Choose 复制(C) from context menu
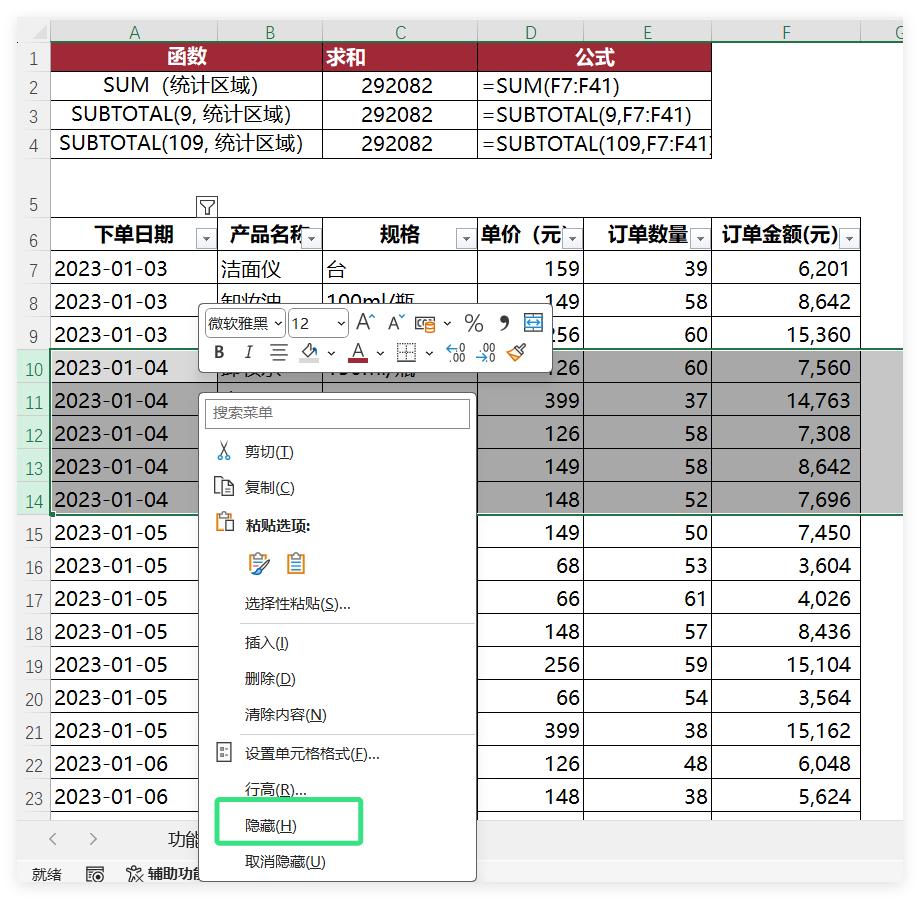 [x=337, y=487]
